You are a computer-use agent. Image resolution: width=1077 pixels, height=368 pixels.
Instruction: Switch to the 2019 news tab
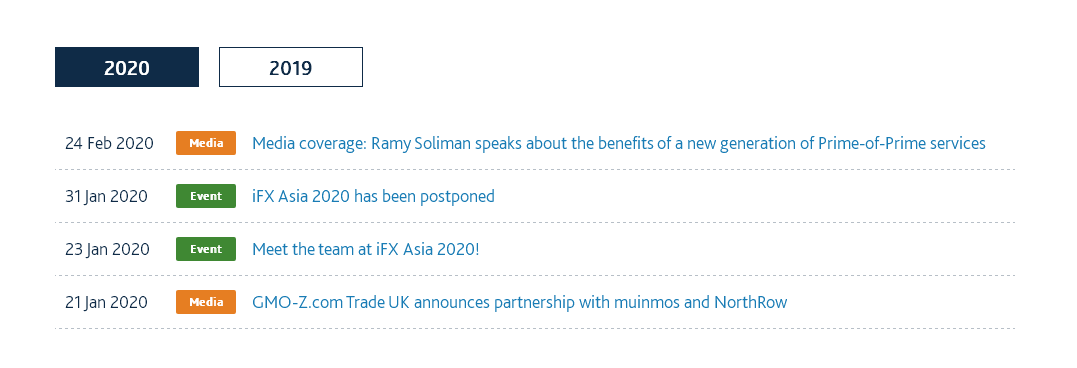[291, 67]
